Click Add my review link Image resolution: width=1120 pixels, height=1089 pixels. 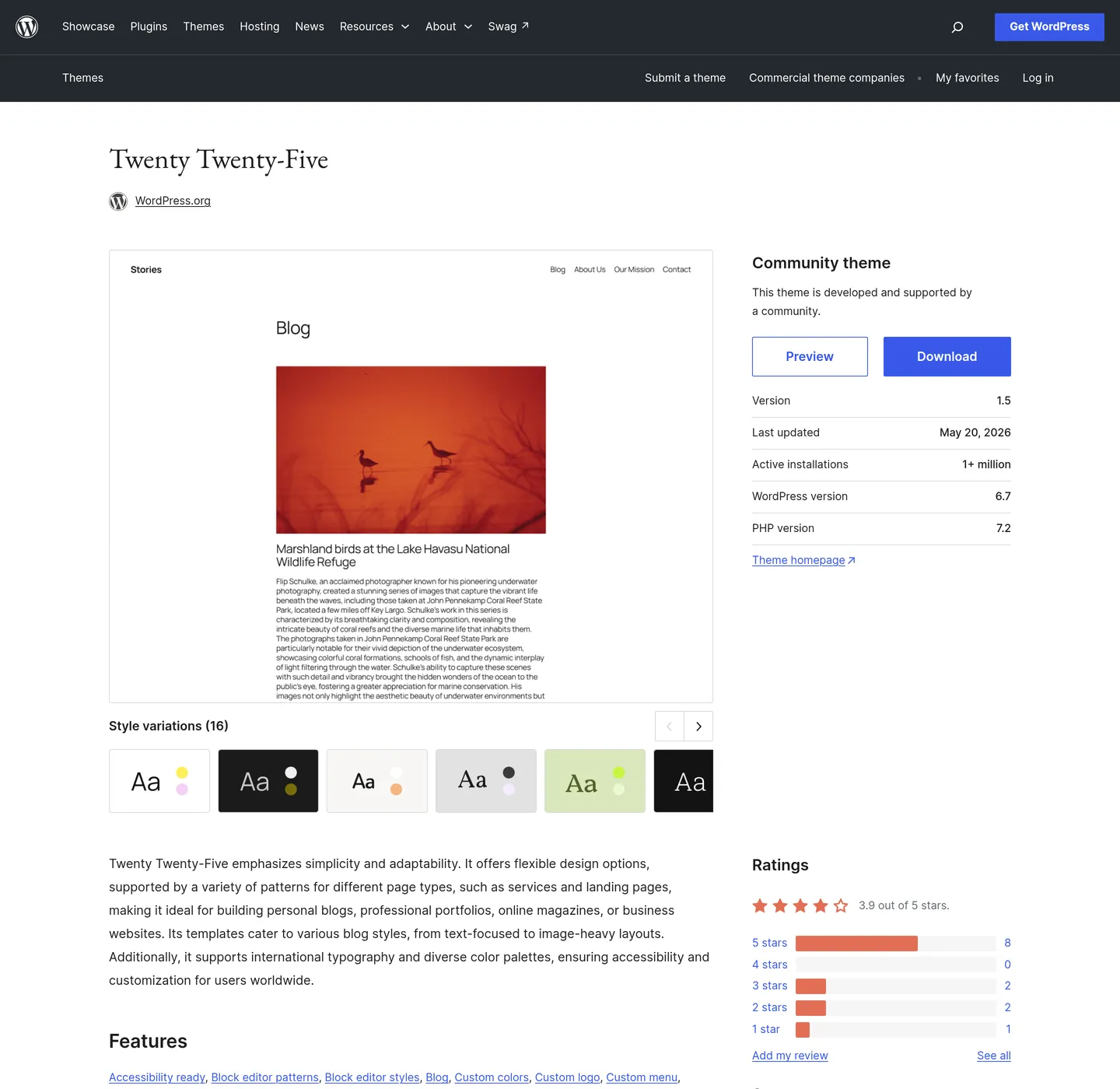point(789,1056)
